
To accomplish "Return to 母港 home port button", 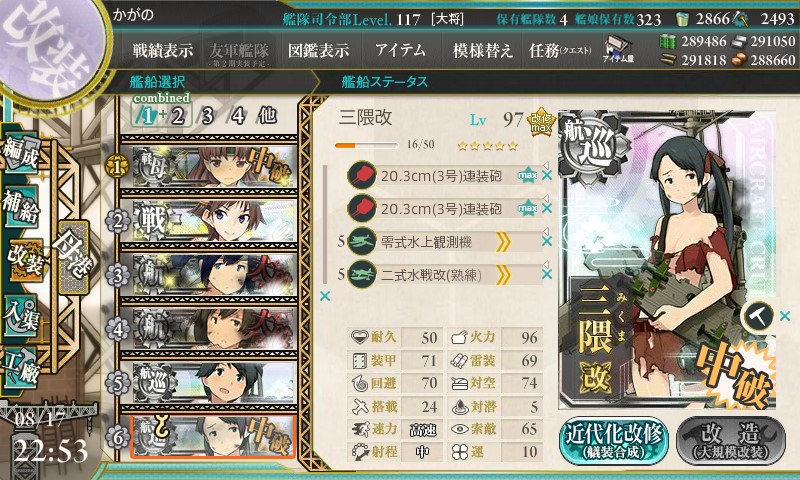I will [x=74, y=257].
